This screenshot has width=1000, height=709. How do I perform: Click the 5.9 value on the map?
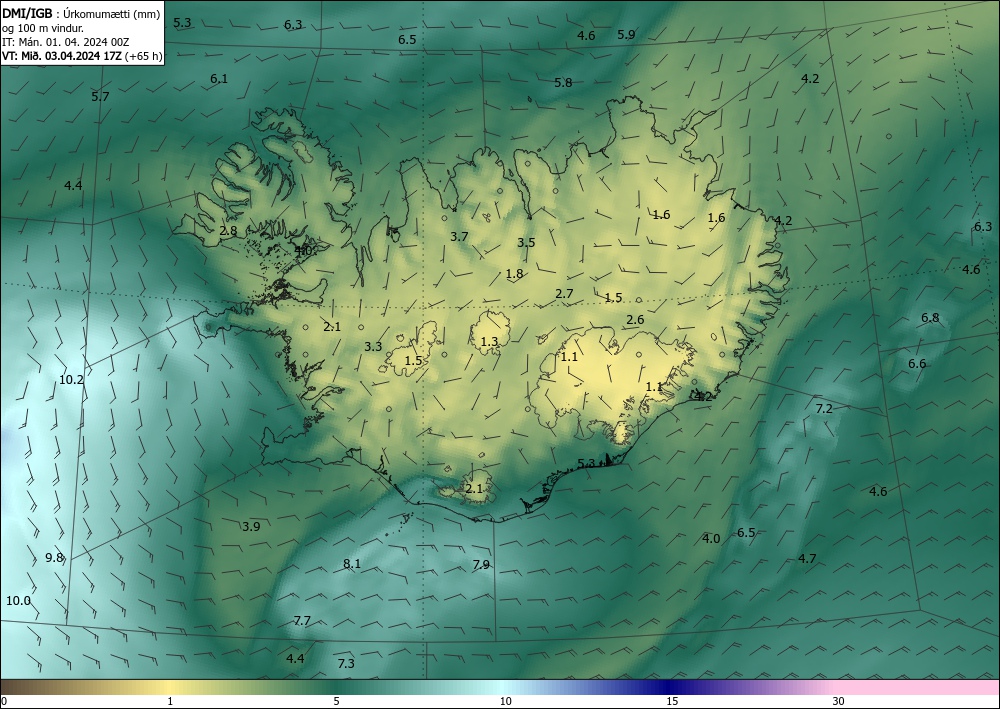tap(626, 34)
